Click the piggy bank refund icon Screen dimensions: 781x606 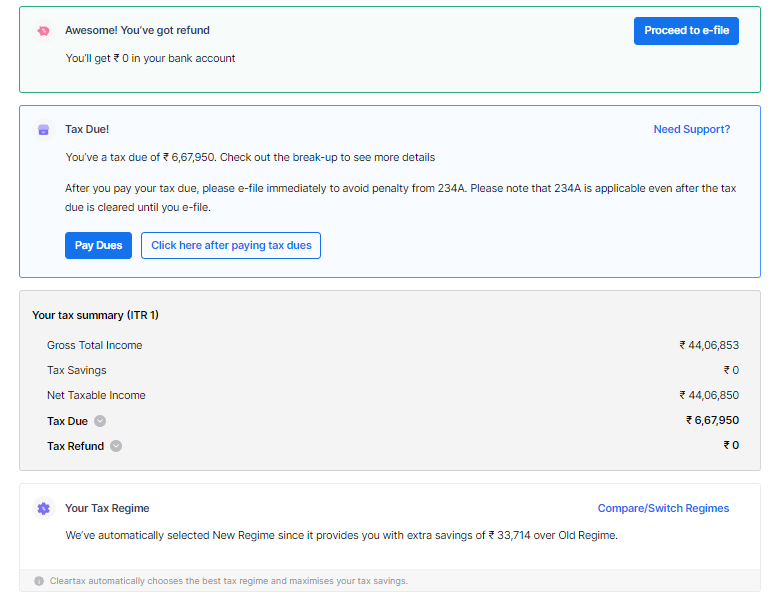(43, 31)
